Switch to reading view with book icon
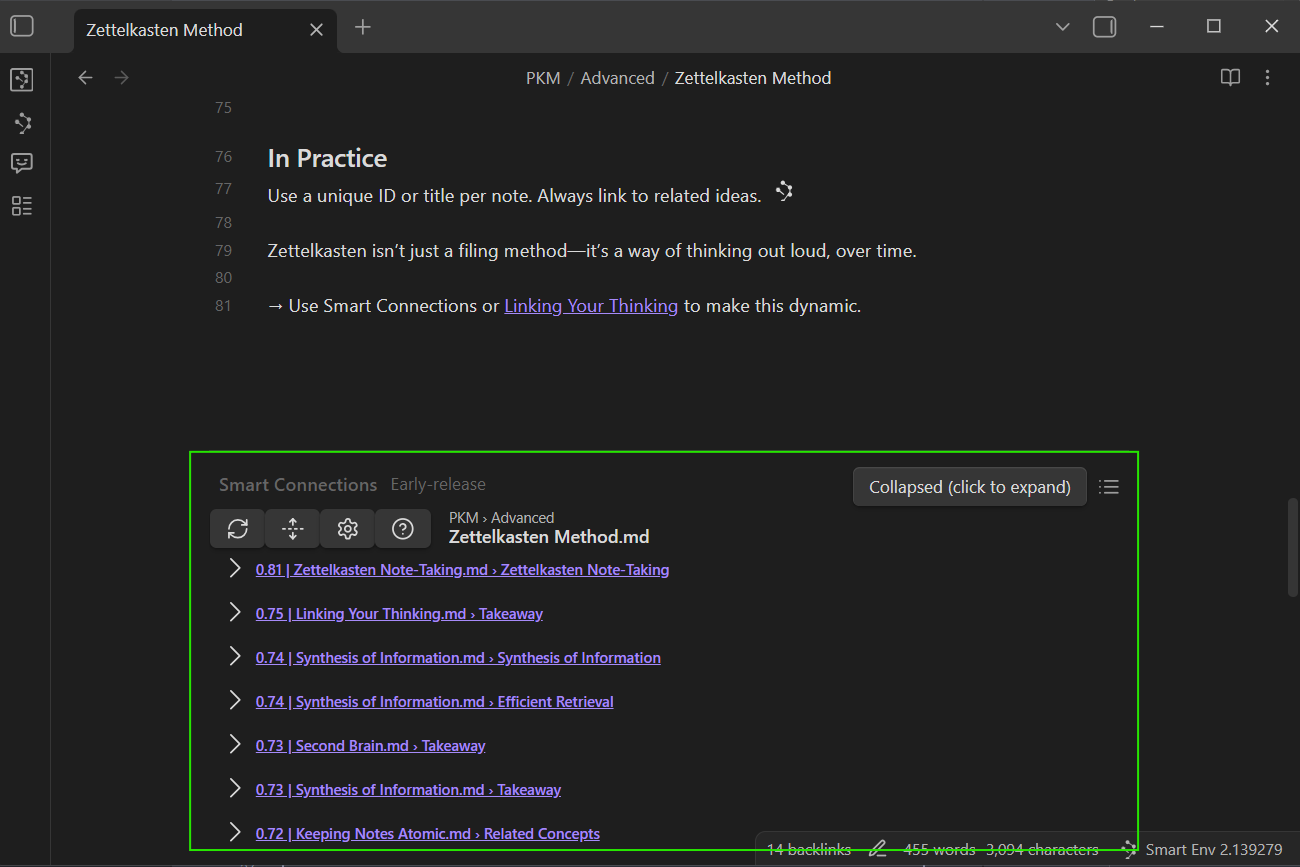Viewport: 1300px width, 867px height. (x=1230, y=78)
